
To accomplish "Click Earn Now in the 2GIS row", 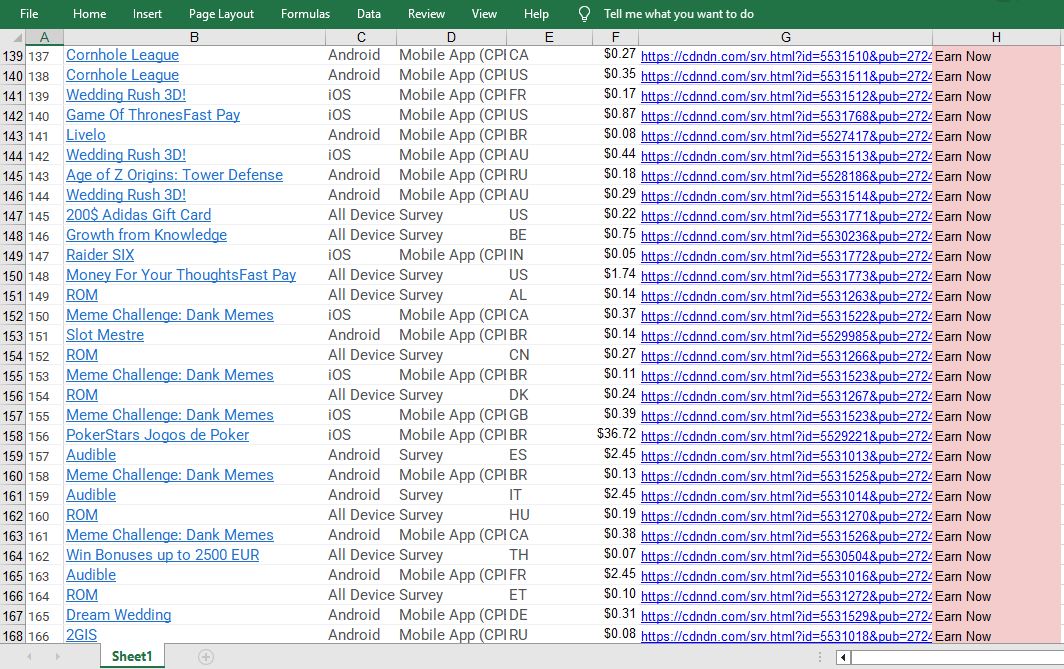I will pos(963,636).
